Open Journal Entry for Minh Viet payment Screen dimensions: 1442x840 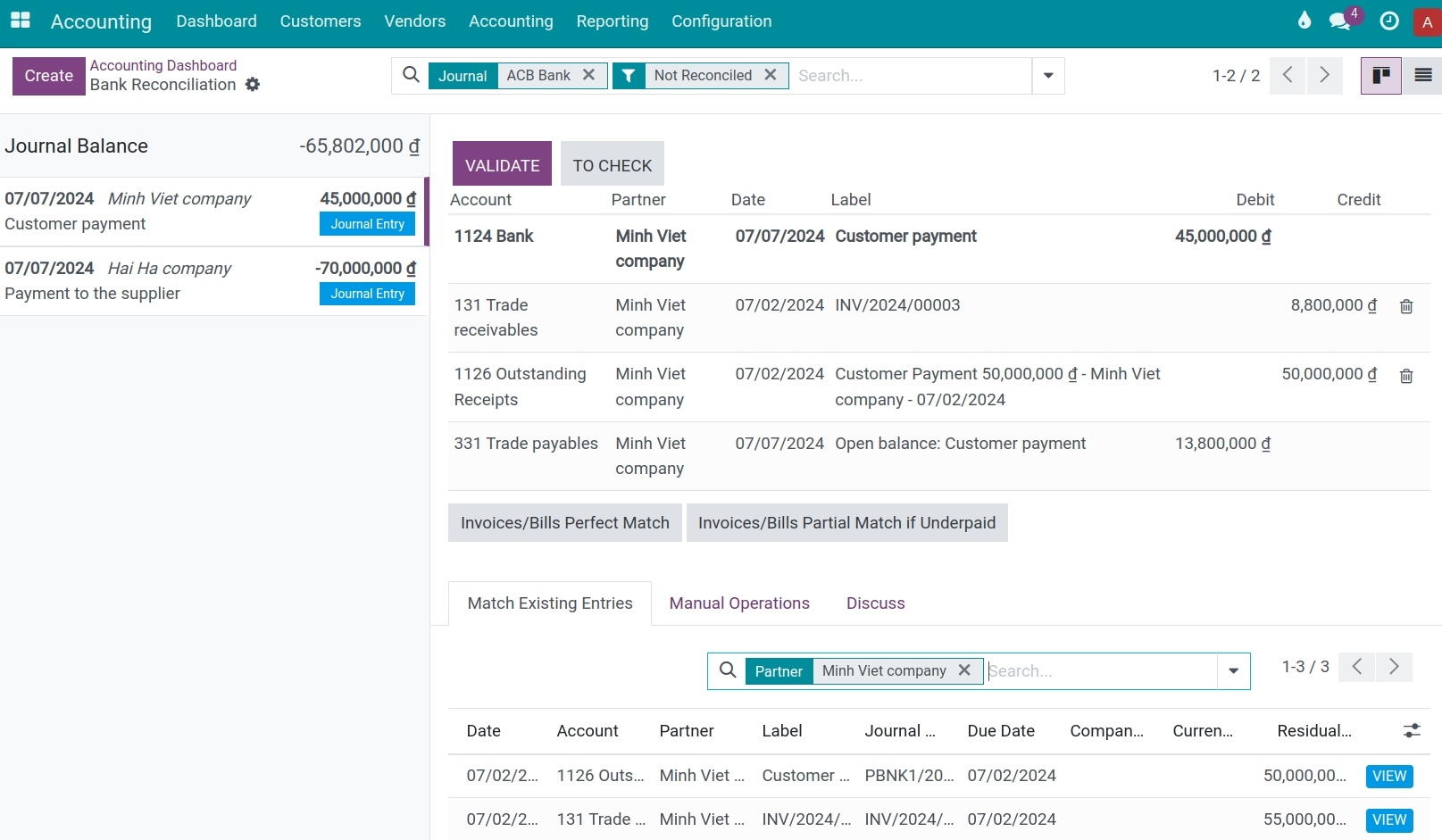pyautogui.click(x=367, y=224)
